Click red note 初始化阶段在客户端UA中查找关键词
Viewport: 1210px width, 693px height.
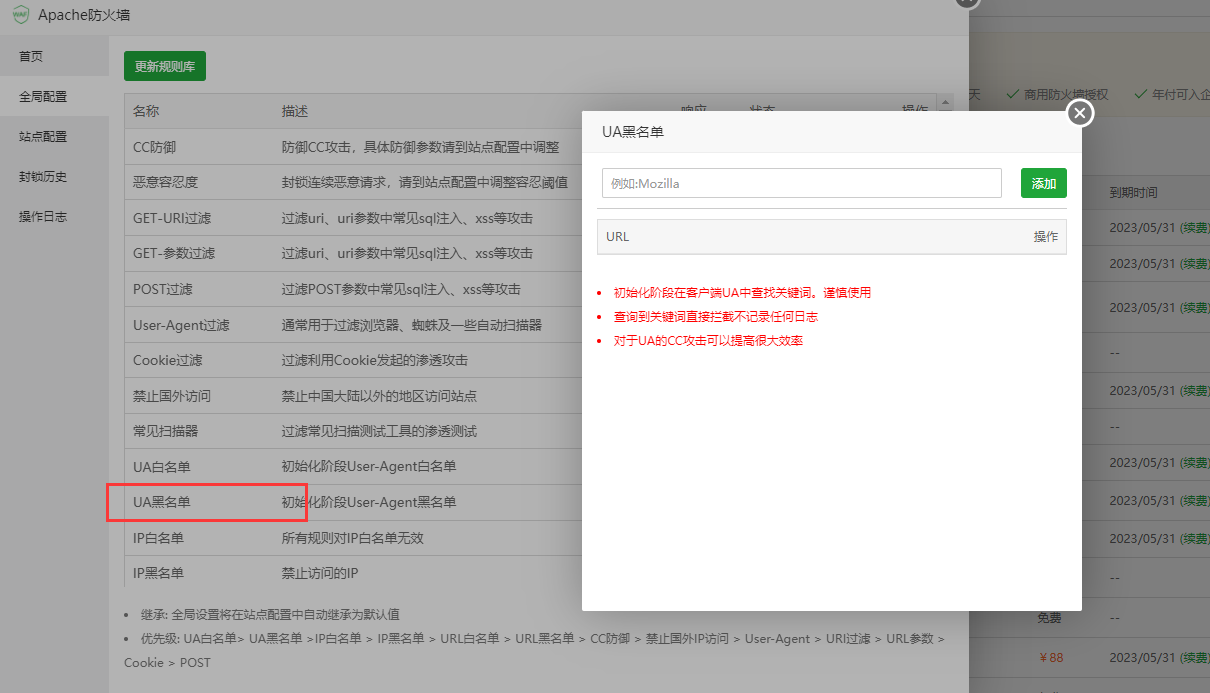(x=742, y=293)
